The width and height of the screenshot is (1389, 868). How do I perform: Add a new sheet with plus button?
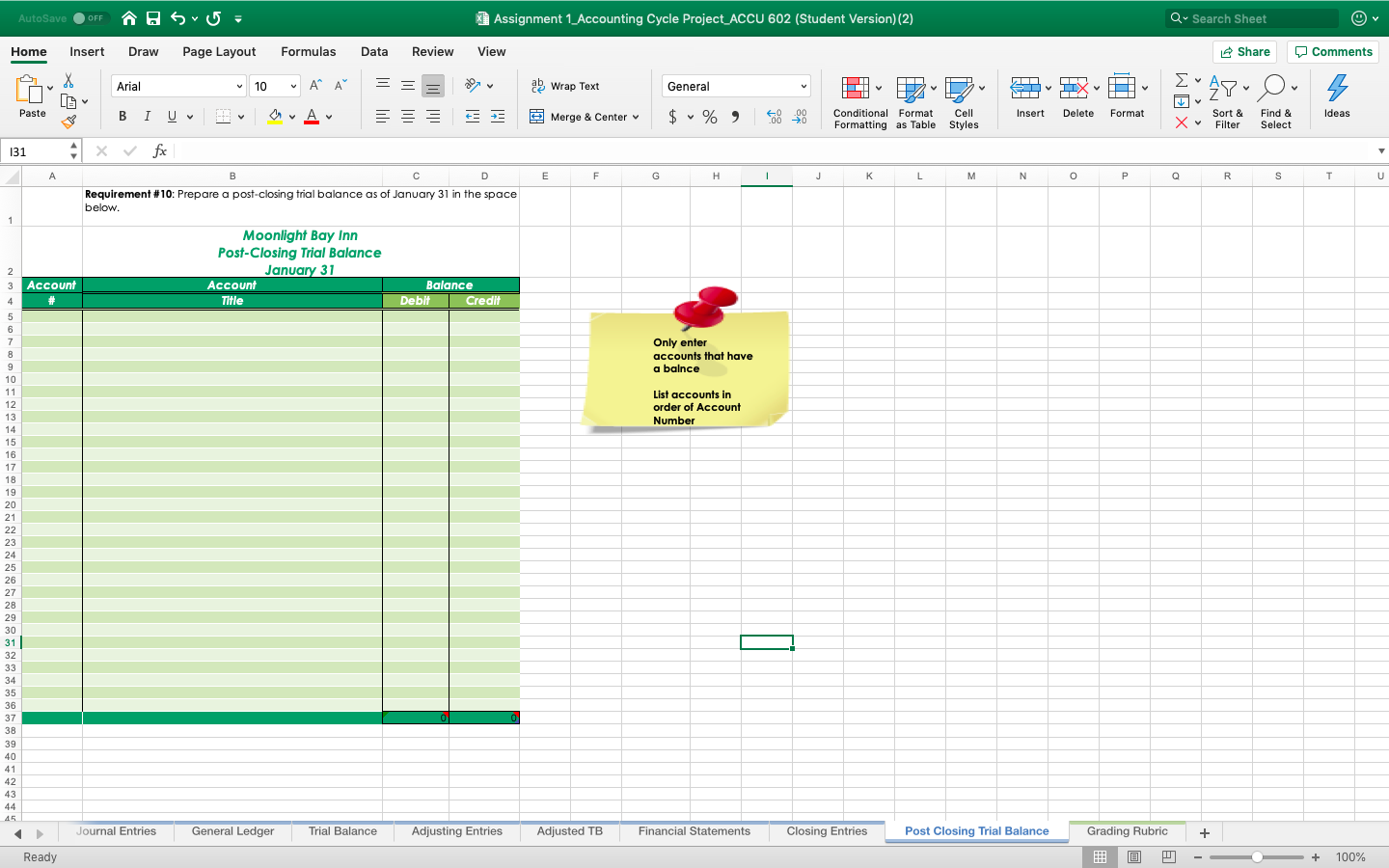pos(1204,832)
